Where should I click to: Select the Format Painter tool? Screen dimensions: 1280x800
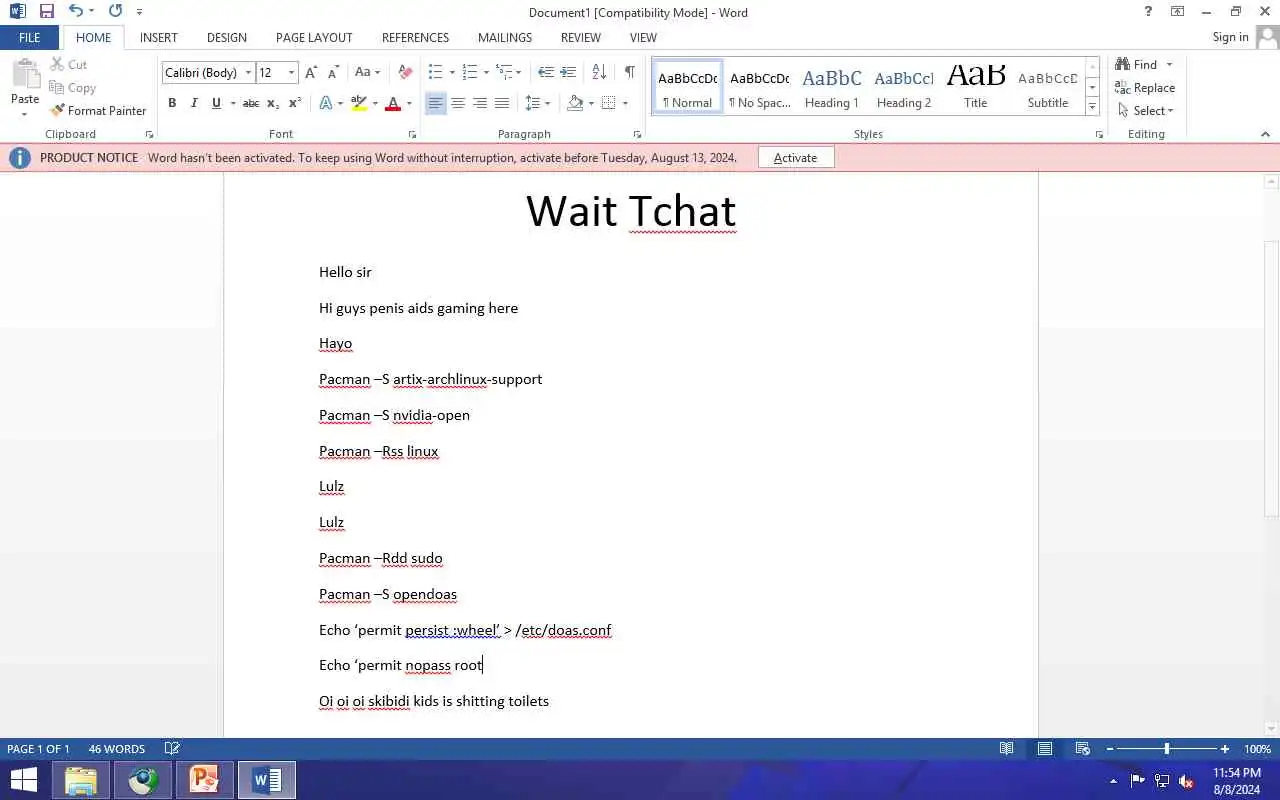[x=99, y=111]
